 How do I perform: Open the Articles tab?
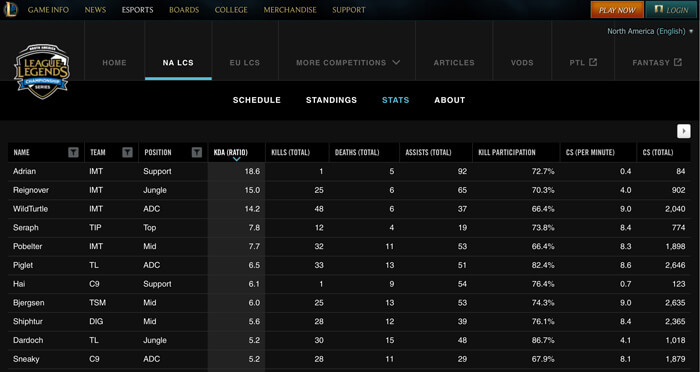pyautogui.click(x=454, y=63)
